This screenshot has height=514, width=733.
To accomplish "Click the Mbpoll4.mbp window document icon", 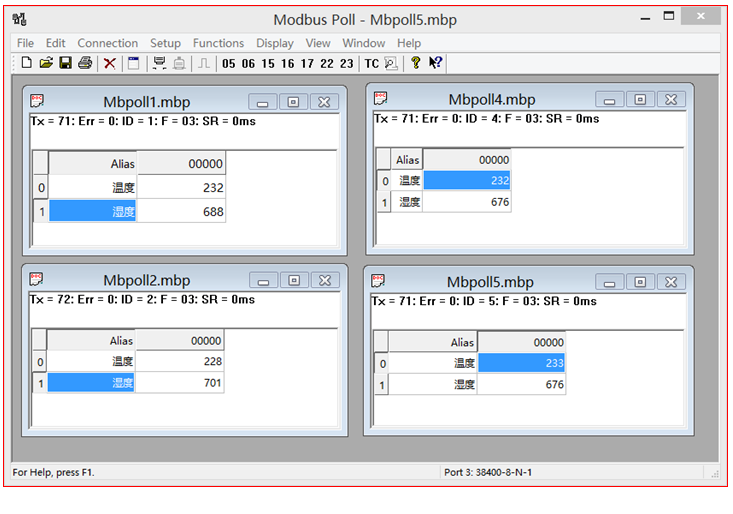I will coord(381,98).
